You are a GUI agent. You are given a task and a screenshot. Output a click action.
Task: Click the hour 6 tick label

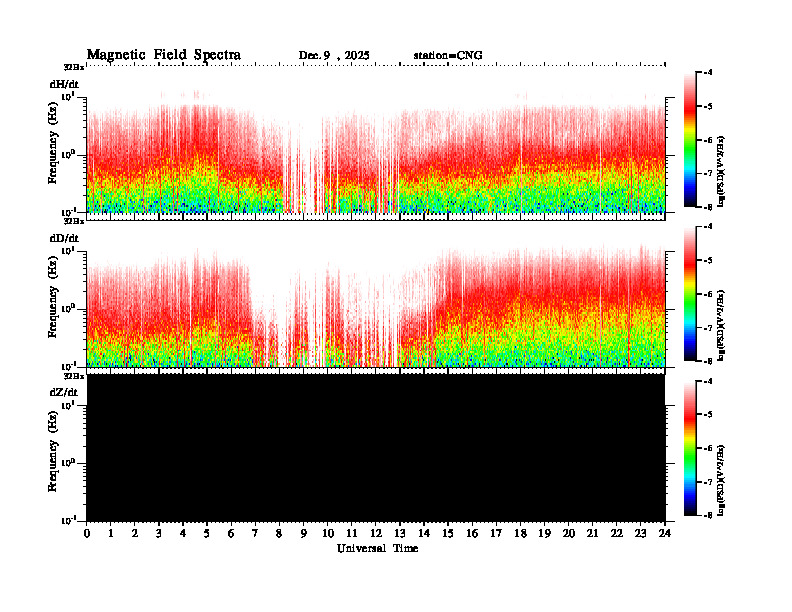(231, 533)
